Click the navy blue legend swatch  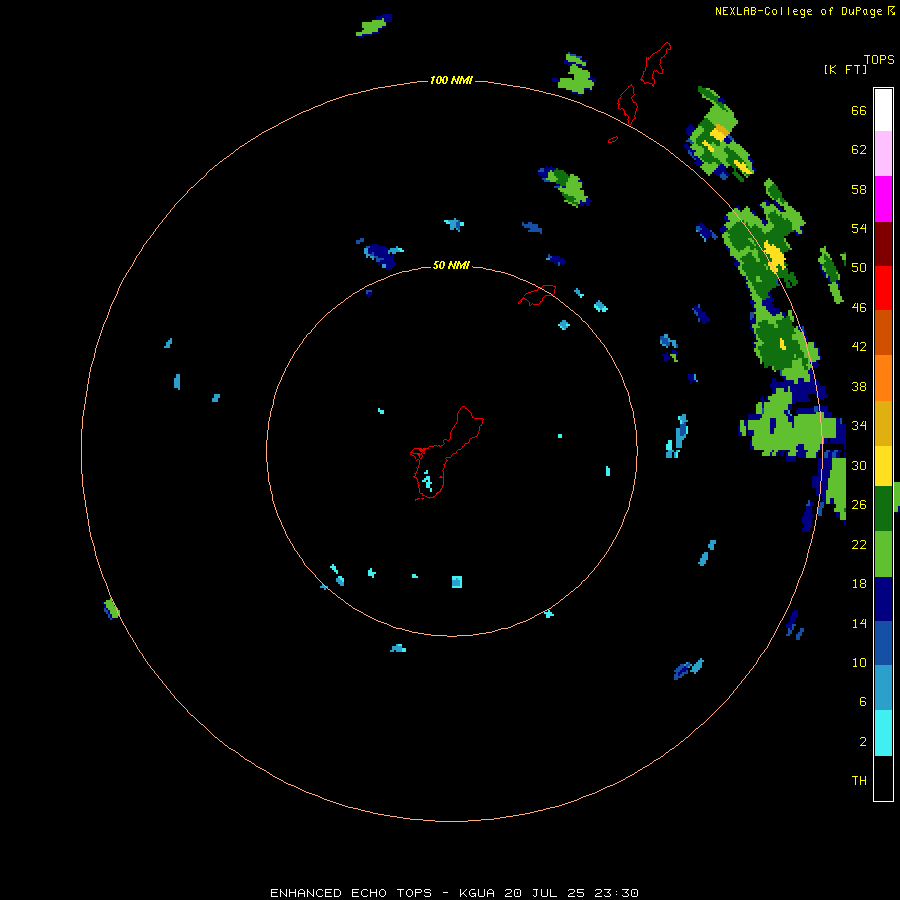pos(883,599)
